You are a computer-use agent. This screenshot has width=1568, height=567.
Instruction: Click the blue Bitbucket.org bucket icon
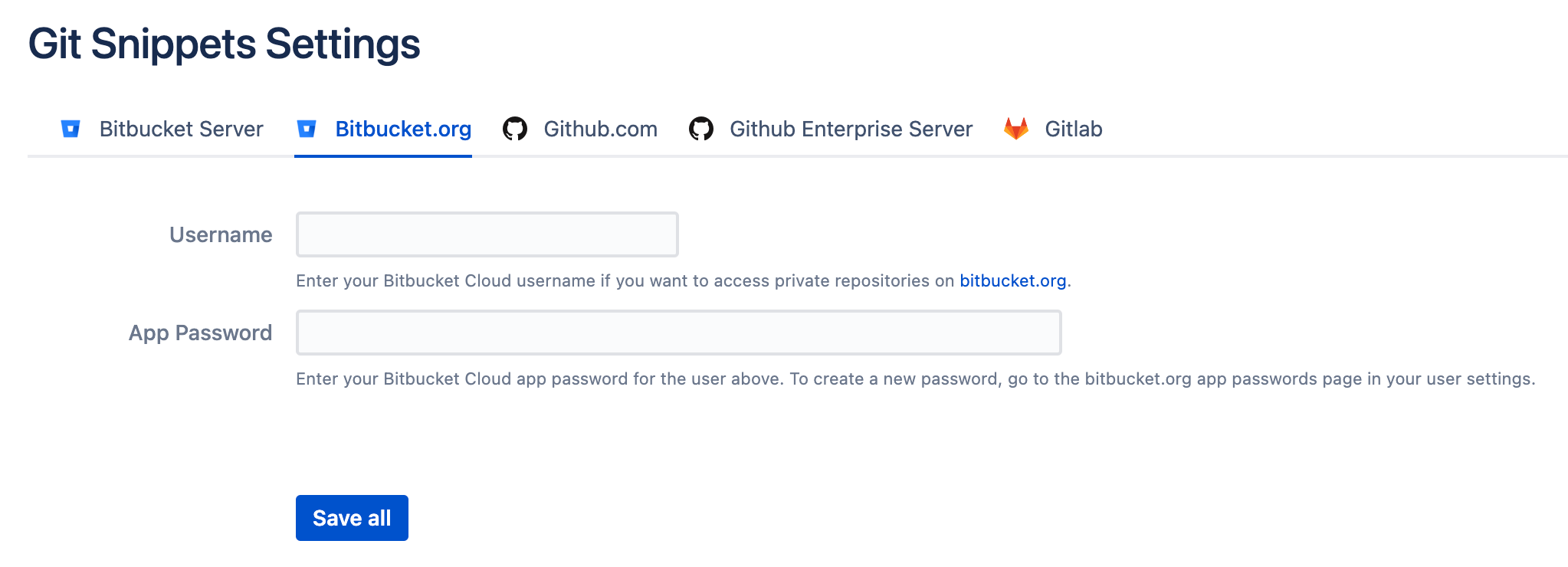tap(307, 129)
